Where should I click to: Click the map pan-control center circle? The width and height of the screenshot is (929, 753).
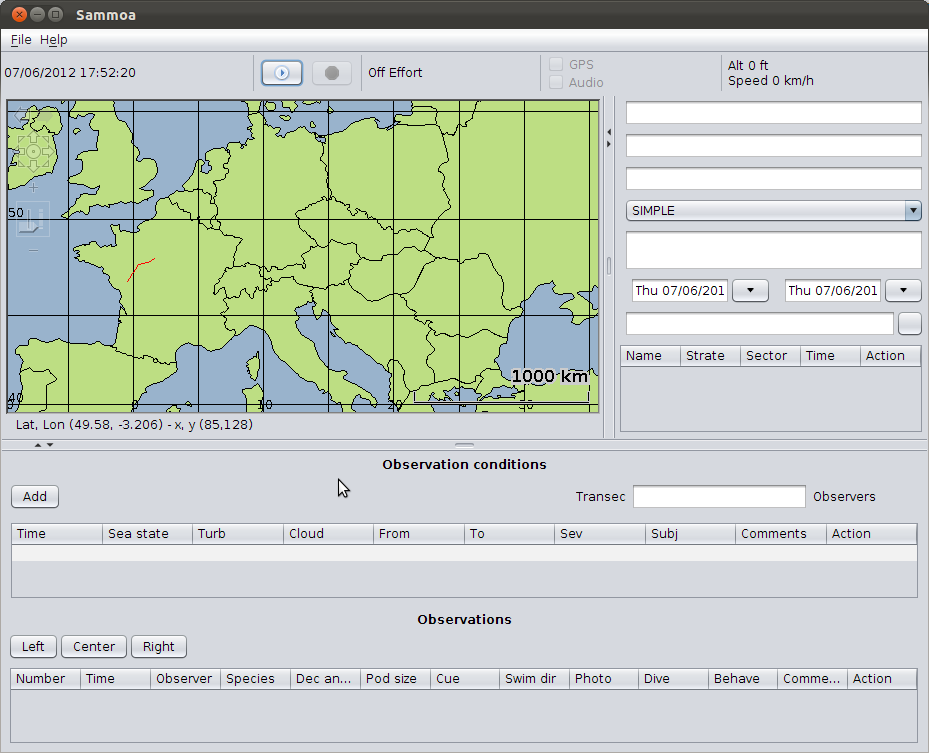(x=34, y=152)
